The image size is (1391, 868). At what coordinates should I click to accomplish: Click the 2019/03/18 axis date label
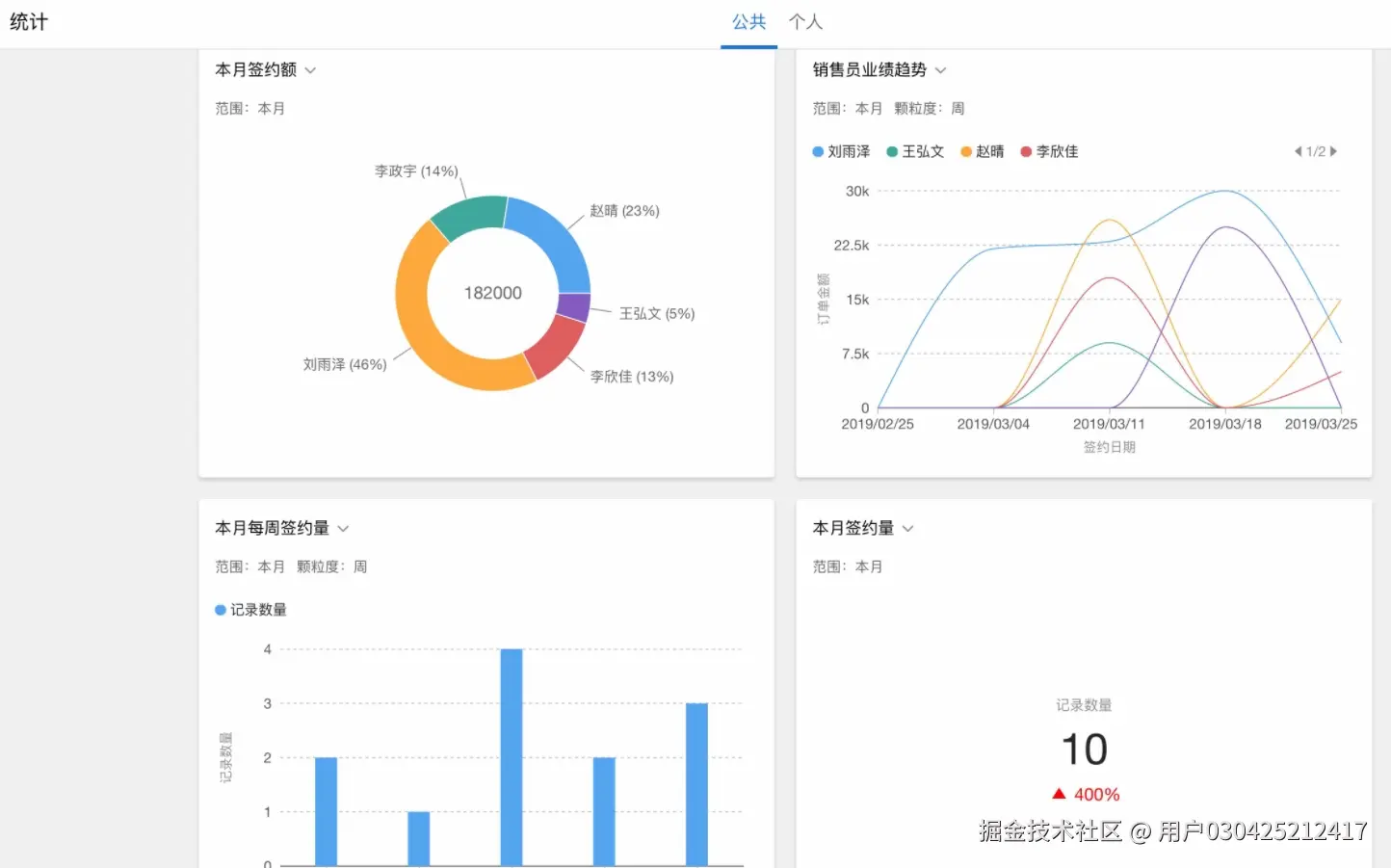1224,424
